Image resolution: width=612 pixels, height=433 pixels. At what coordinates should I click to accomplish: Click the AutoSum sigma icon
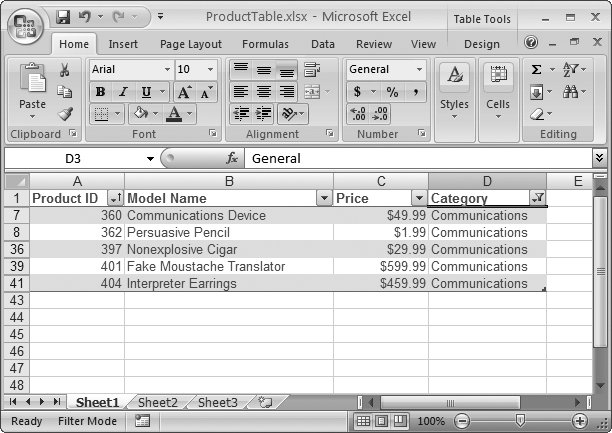click(x=537, y=69)
